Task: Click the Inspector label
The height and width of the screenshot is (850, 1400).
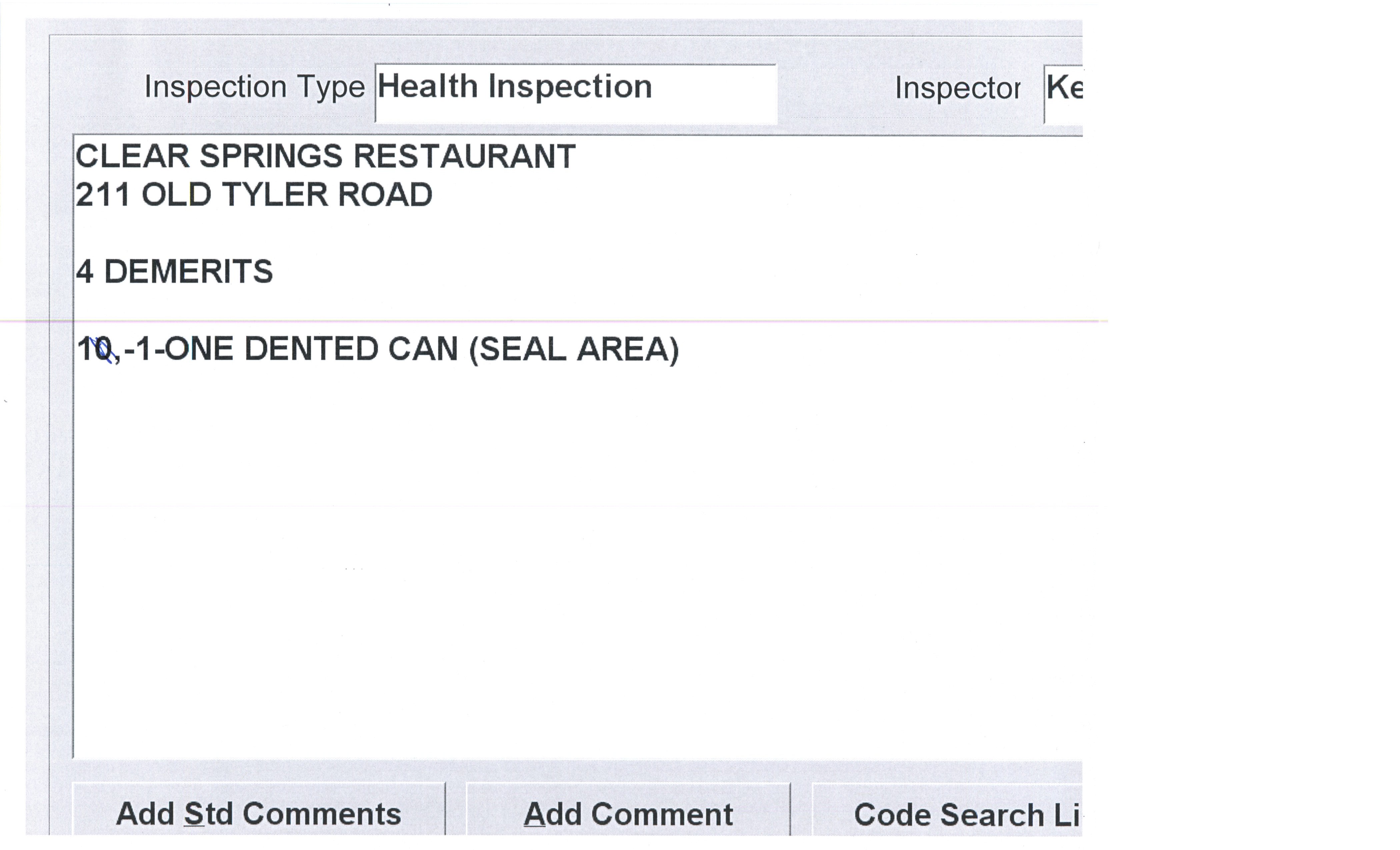Action: [x=957, y=89]
